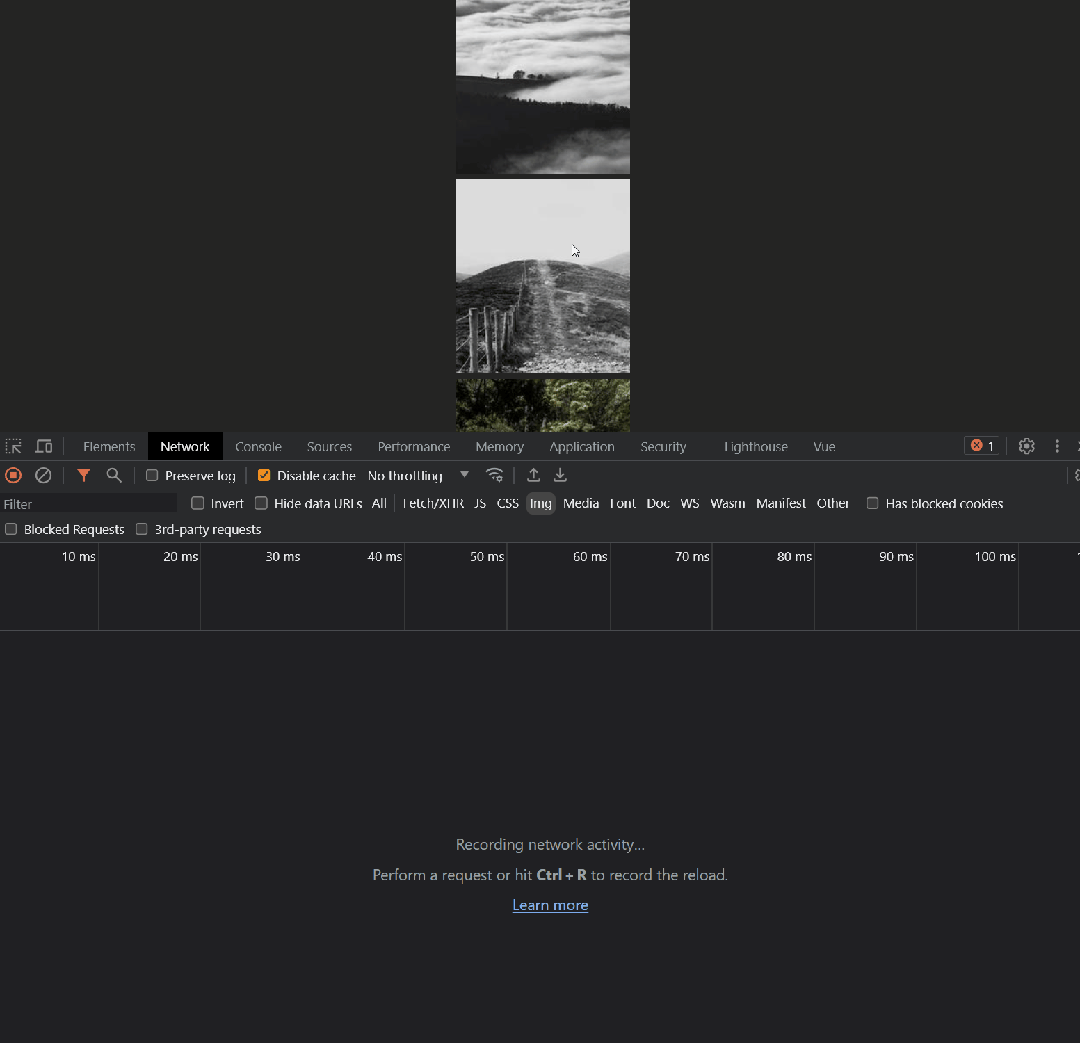Click the inspect element picker icon
Screen dimensions: 1080x1043
13,446
